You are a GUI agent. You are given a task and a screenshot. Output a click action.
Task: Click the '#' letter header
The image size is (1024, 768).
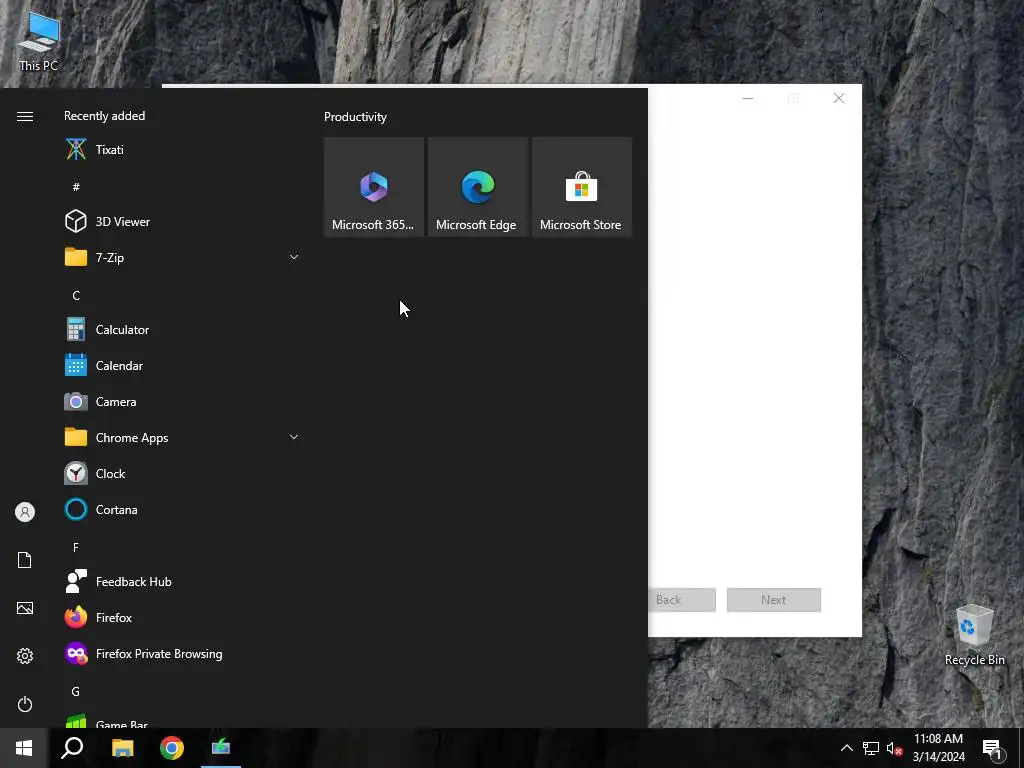76,187
